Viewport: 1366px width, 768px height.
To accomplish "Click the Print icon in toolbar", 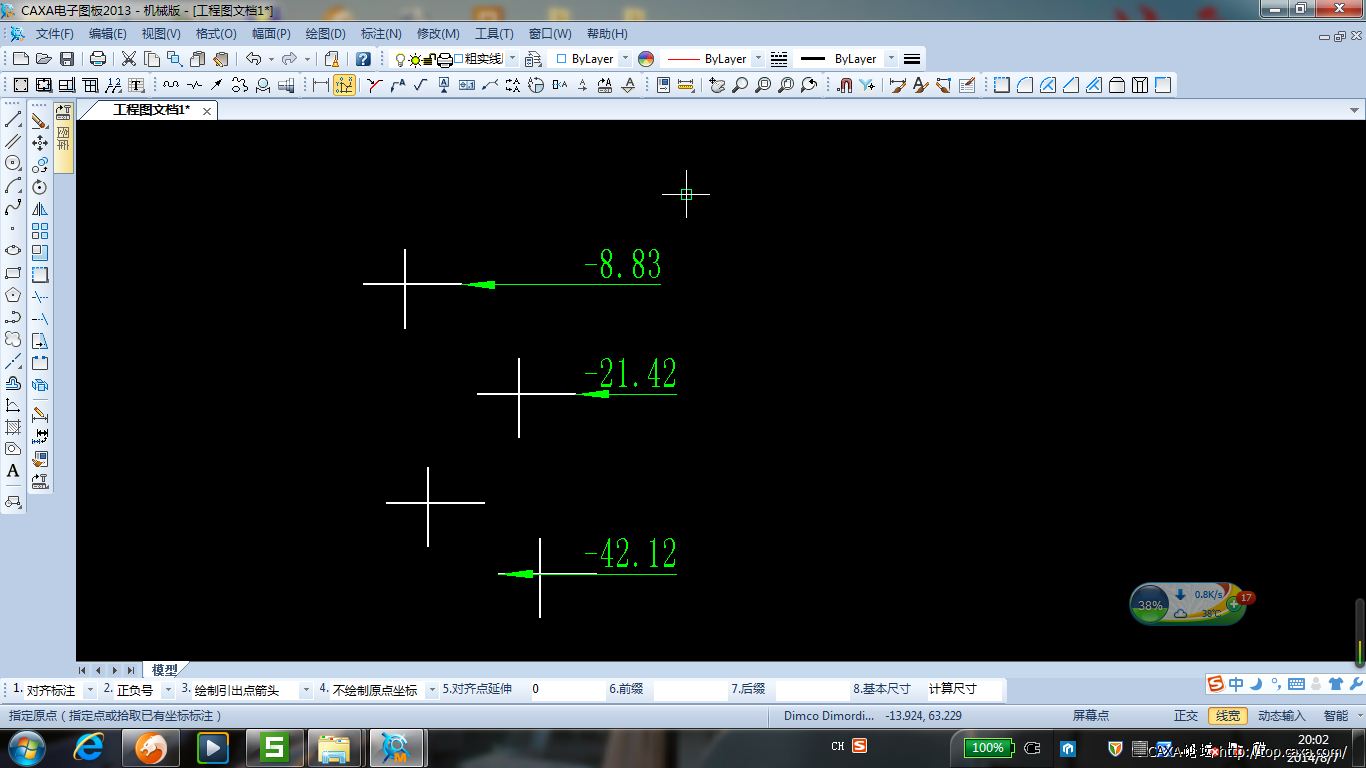I will point(98,59).
